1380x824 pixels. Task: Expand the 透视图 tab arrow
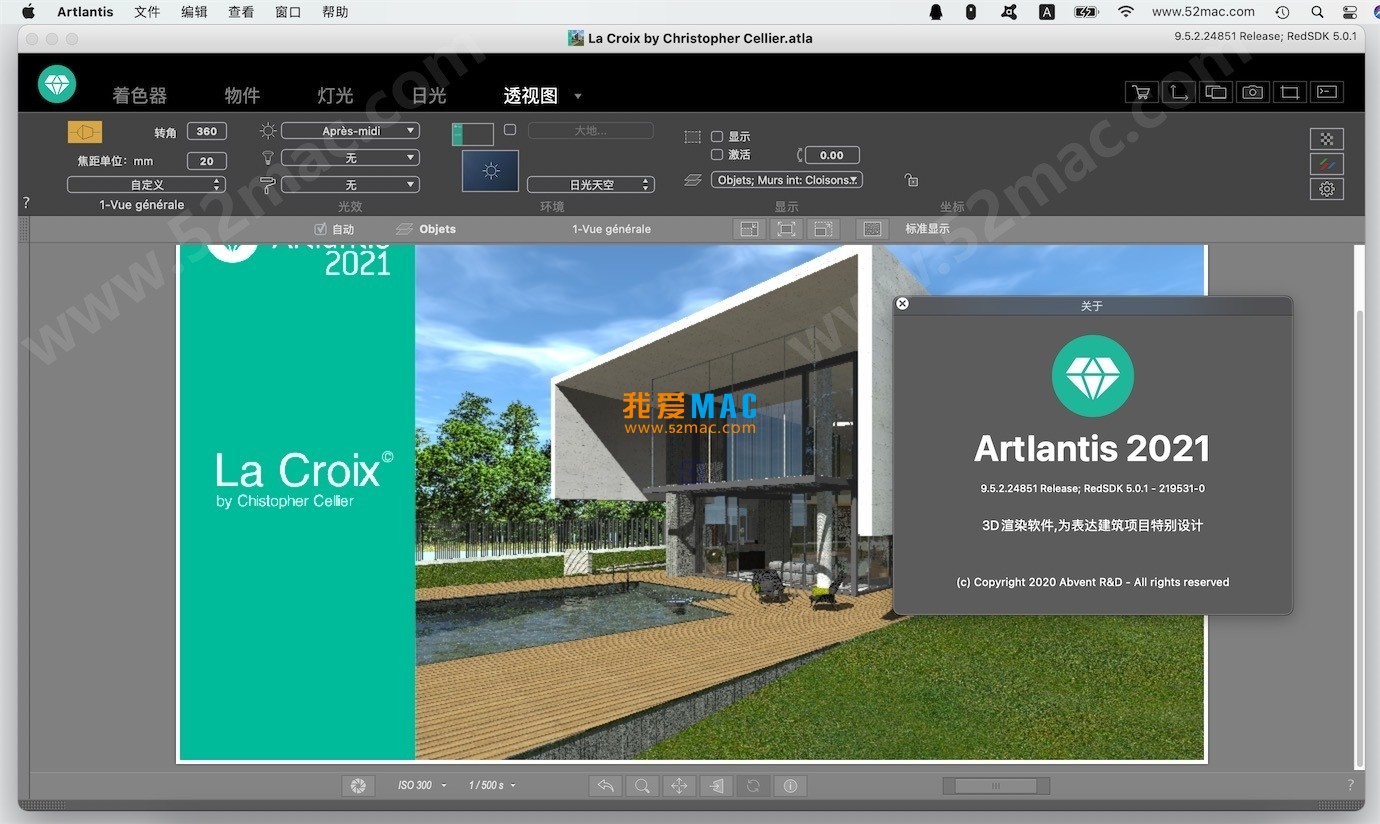578,96
